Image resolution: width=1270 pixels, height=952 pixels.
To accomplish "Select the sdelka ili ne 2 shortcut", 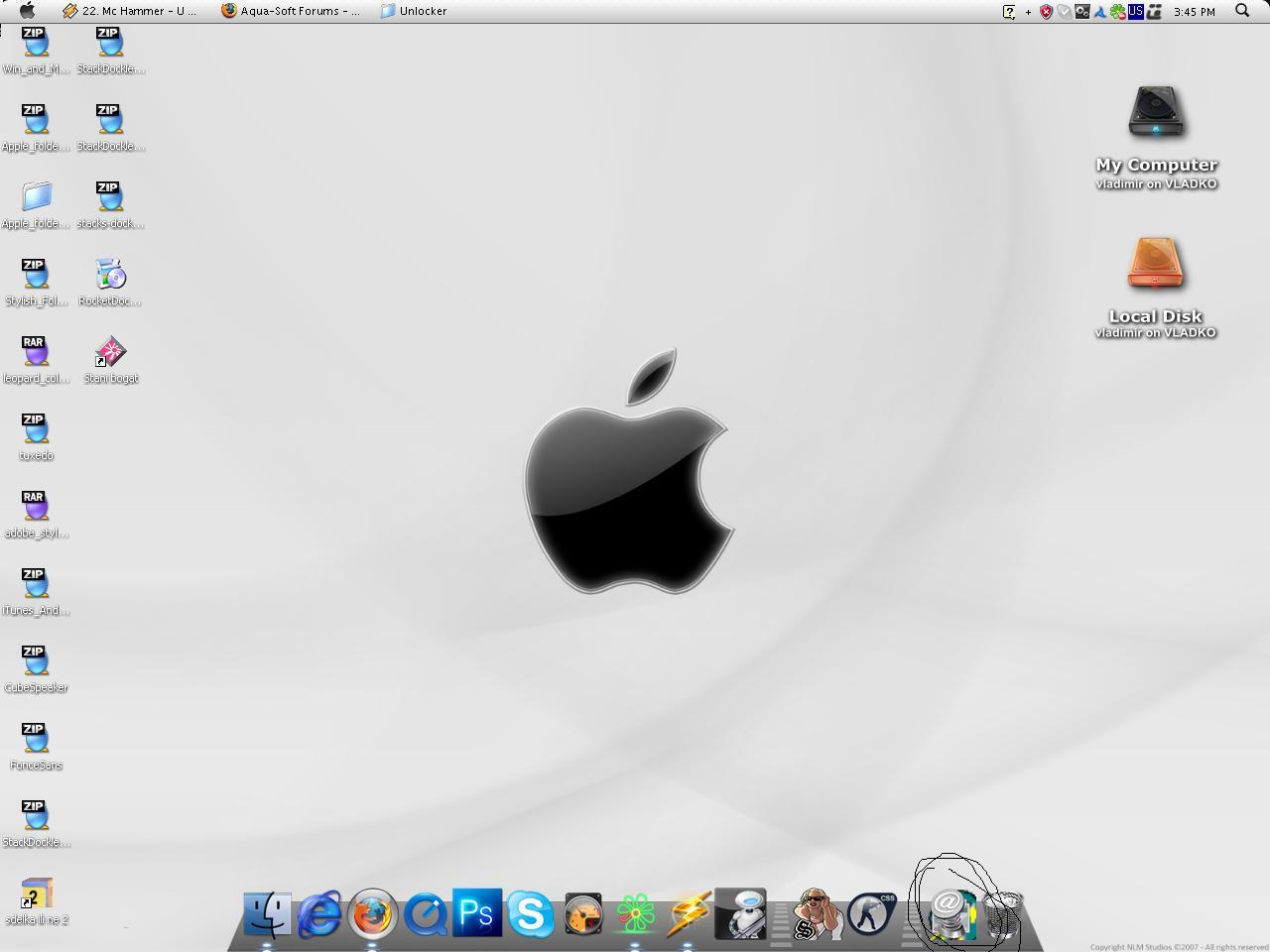I will pyautogui.click(x=36, y=901).
